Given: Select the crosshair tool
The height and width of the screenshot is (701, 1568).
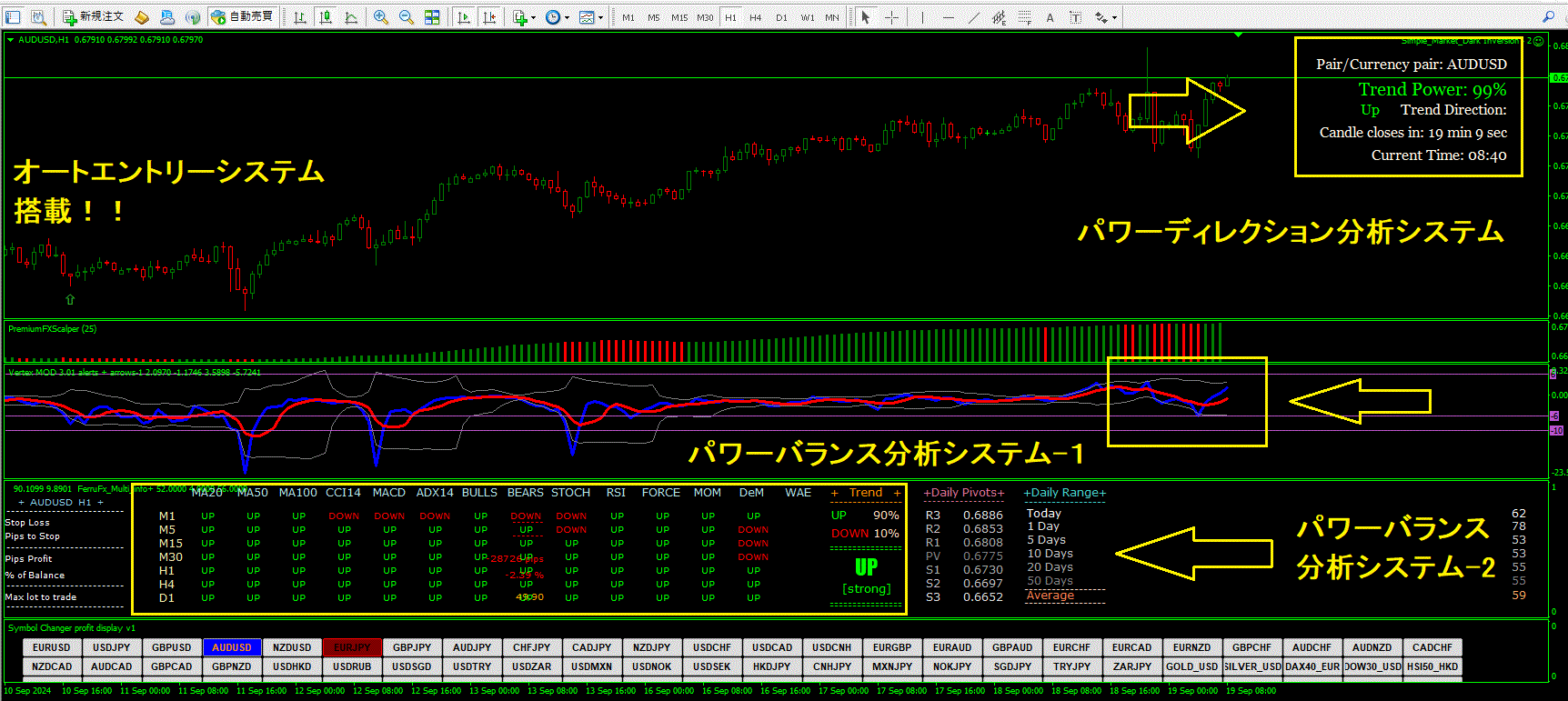Looking at the screenshot, I should pyautogui.click(x=892, y=17).
